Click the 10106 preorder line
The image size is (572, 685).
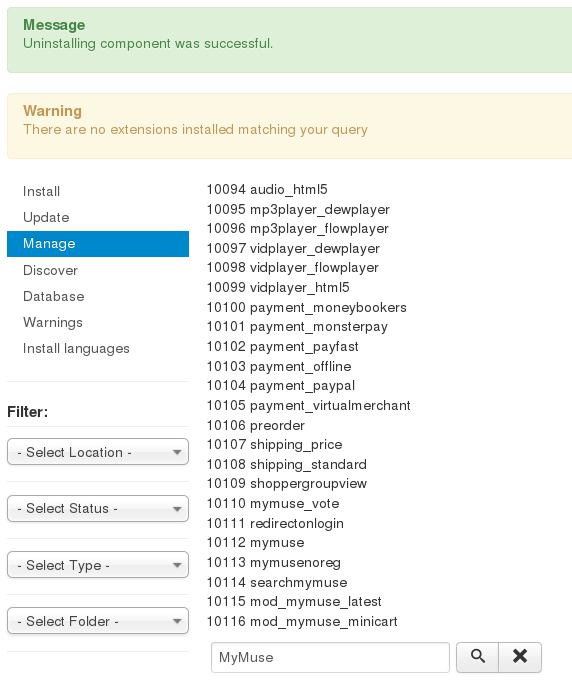coord(256,425)
